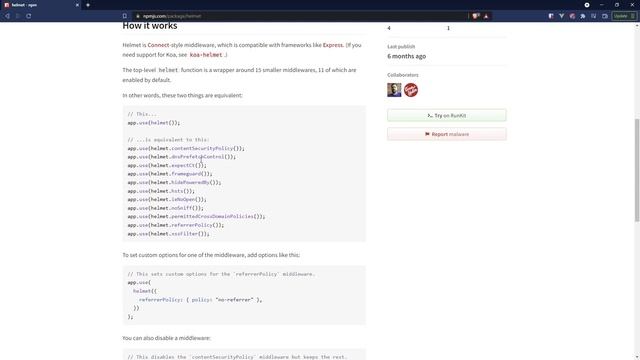This screenshot has width=640, height=360.
Task: Click the helmet.xssFilter() code line
Action: coord(169,233)
